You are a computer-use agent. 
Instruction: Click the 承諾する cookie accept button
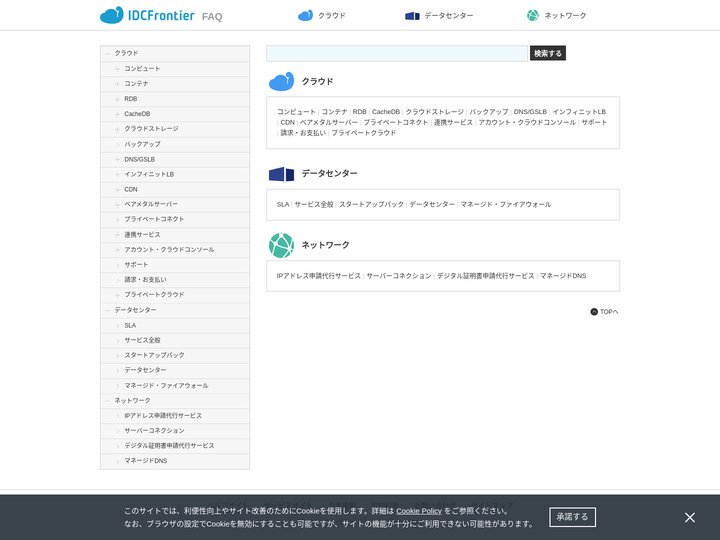pyautogui.click(x=572, y=517)
